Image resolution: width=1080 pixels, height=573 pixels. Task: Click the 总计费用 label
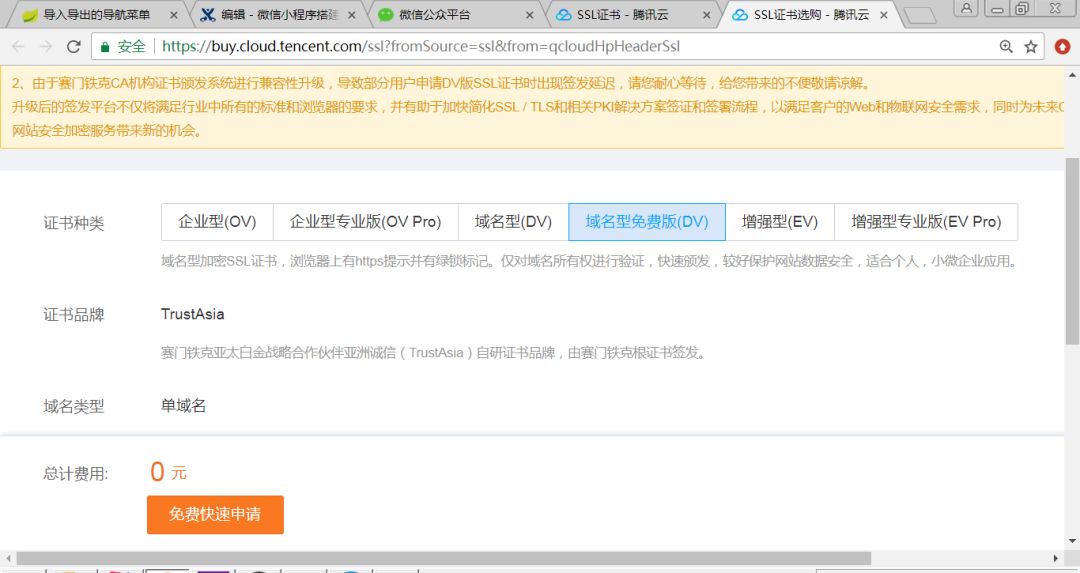coord(76,474)
